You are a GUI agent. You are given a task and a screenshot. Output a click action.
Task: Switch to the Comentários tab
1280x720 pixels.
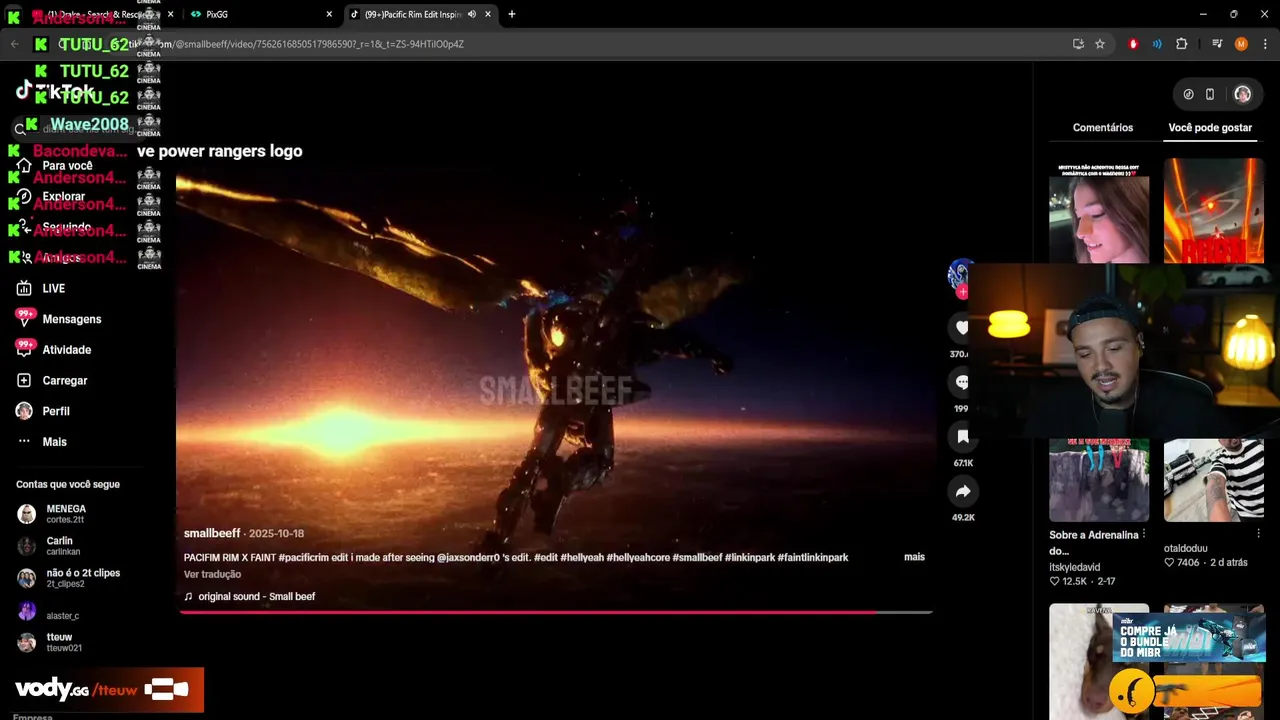pos(1103,128)
